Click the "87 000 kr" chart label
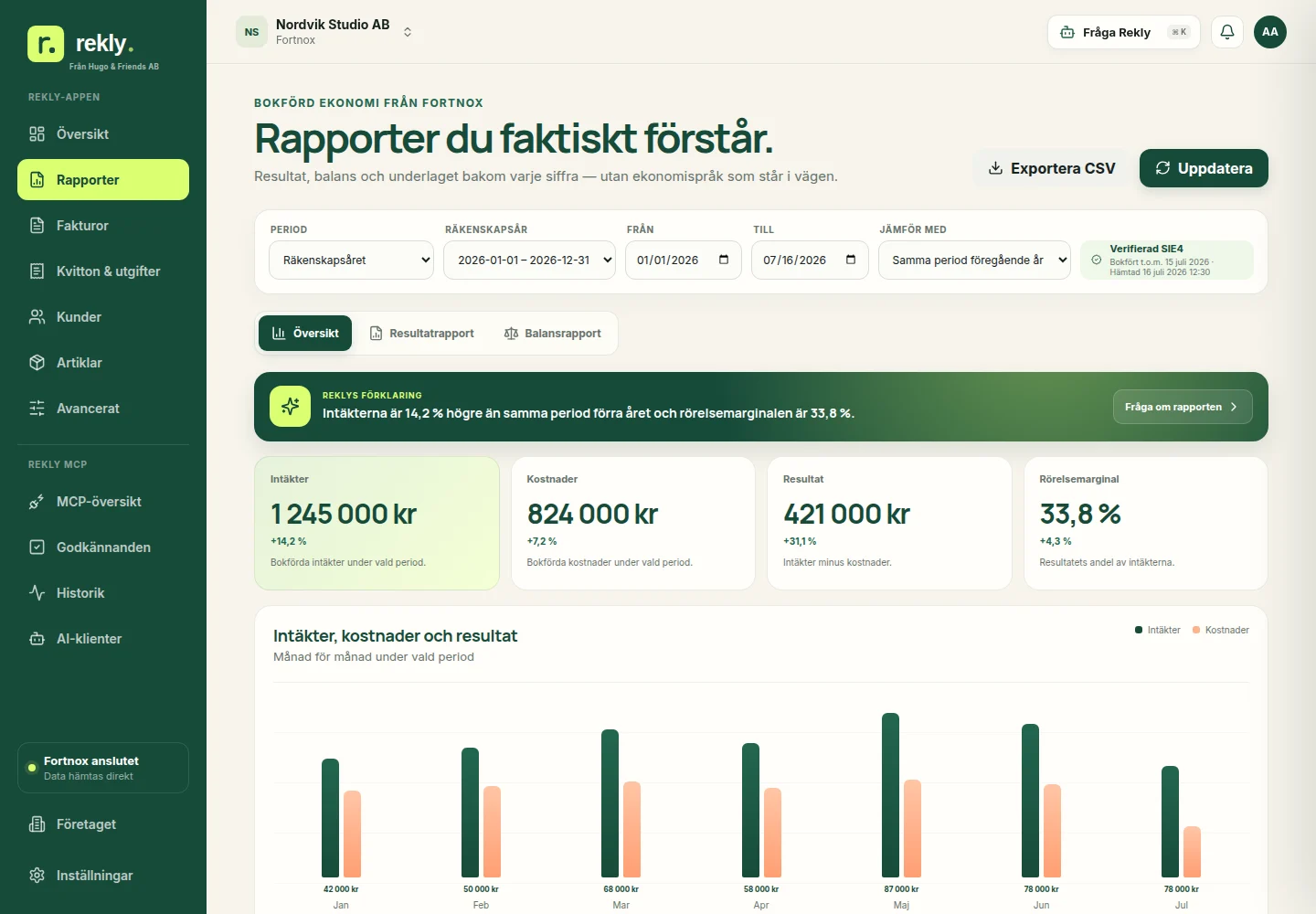 tap(901, 888)
